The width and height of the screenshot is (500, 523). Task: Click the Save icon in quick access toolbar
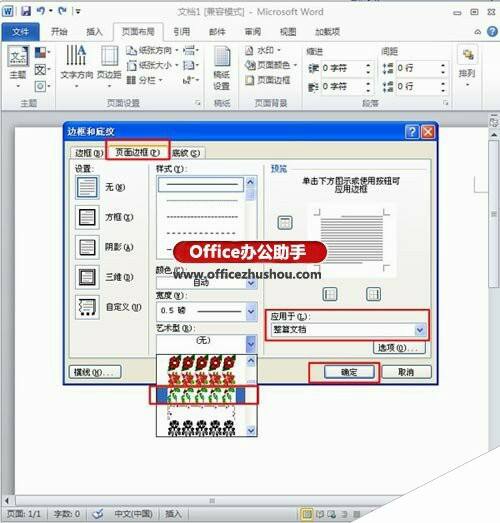[x=26, y=11]
